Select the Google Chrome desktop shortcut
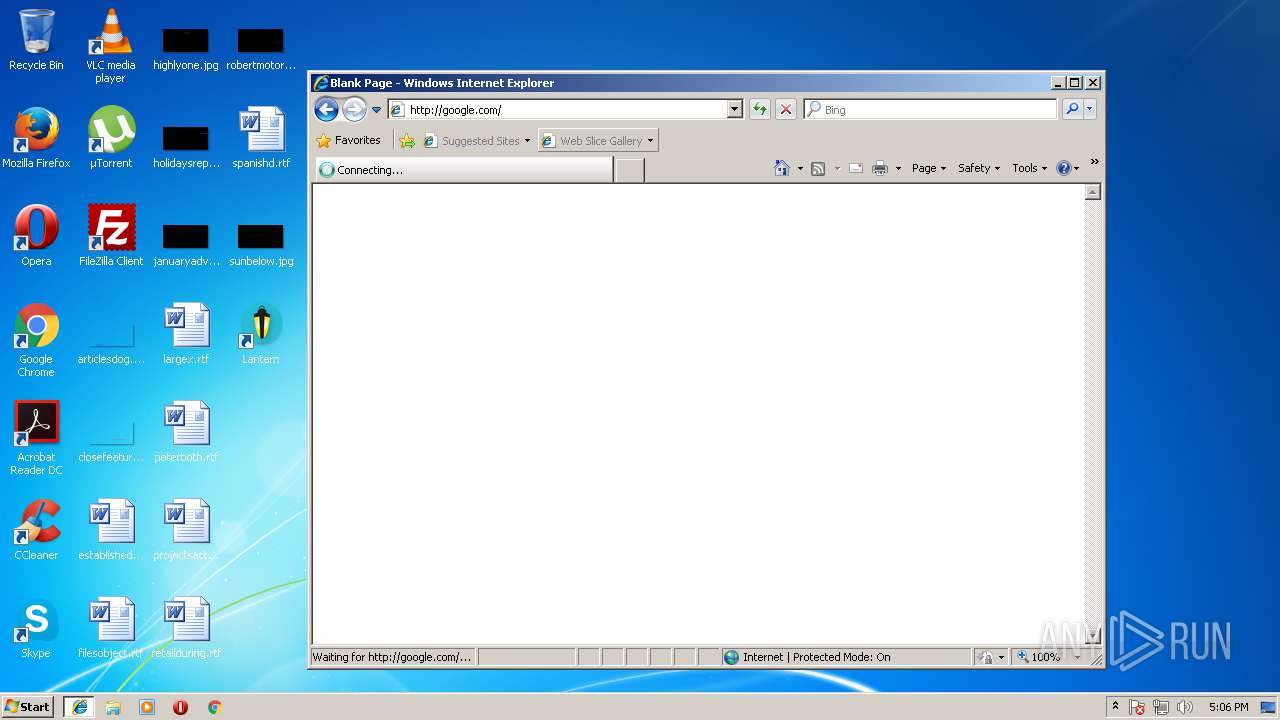1280x720 pixels. click(36, 340)
